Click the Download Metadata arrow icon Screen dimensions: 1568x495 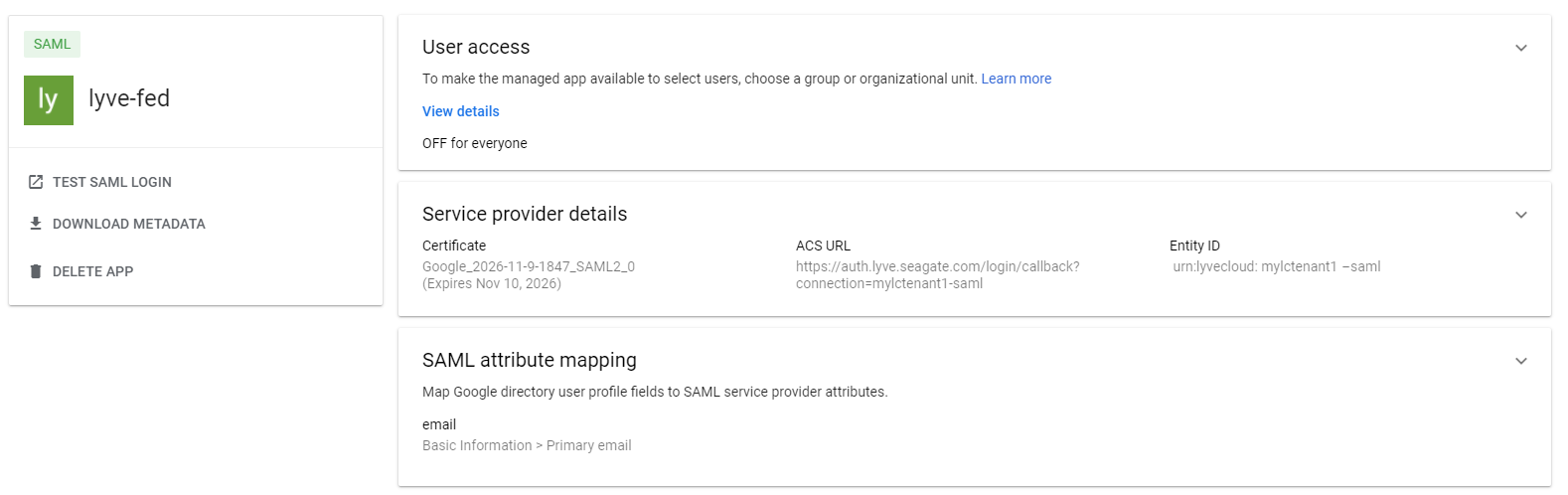tap(36, 224)
